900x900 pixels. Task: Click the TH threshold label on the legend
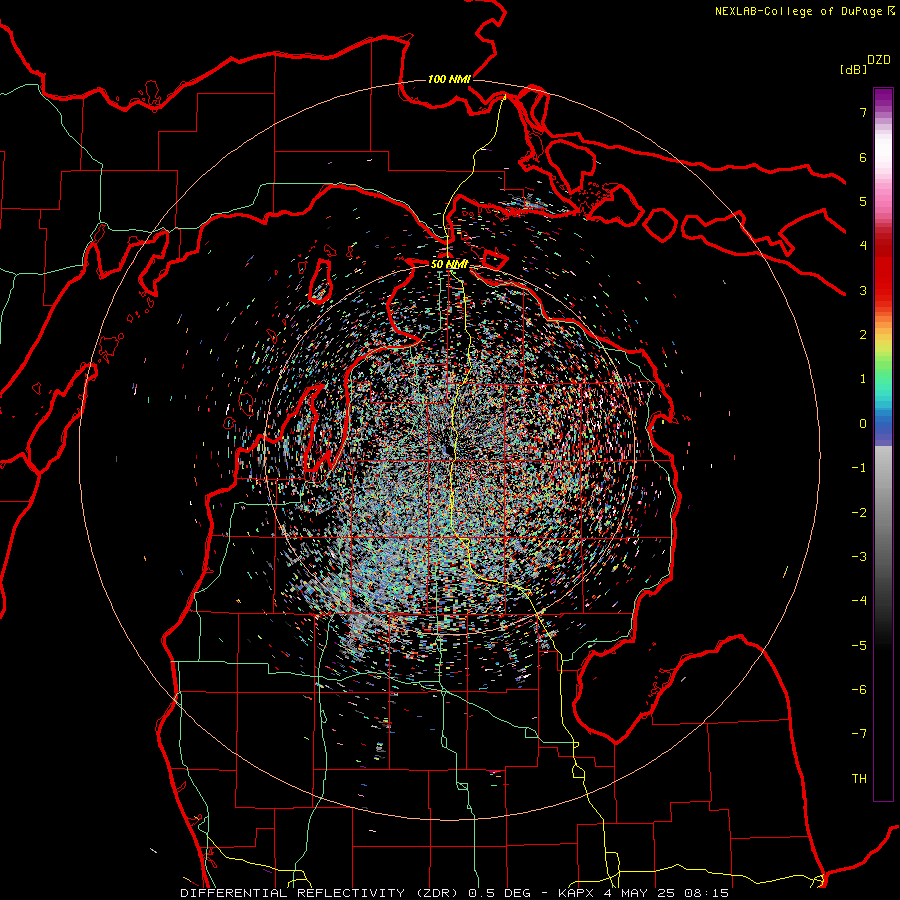tap(859, 778)
